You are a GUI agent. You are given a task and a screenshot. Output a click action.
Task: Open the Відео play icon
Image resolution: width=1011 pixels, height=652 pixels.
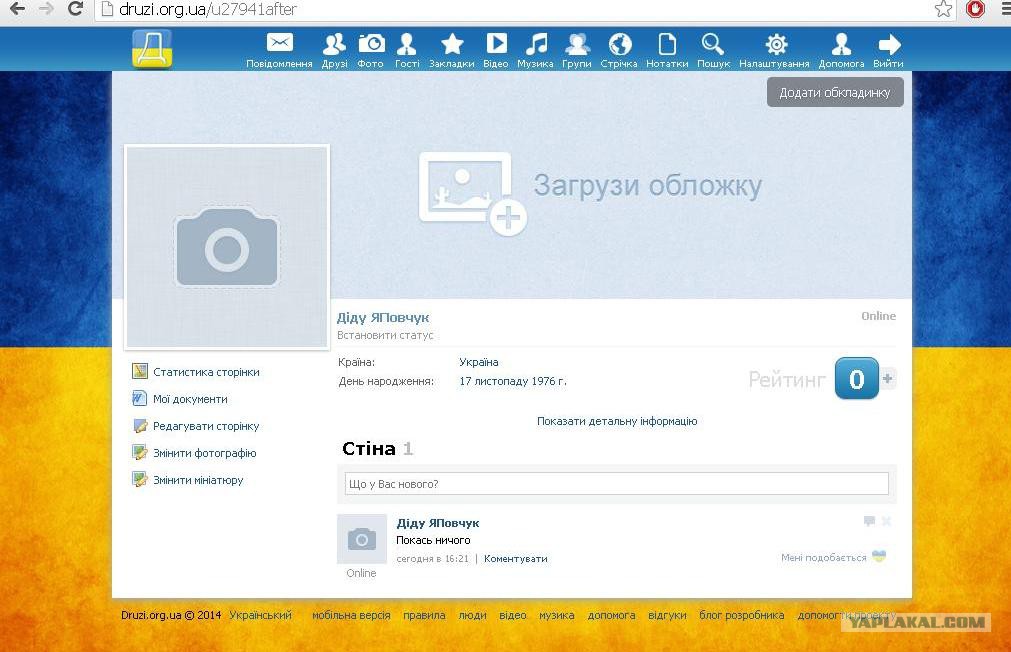(496, 43)
